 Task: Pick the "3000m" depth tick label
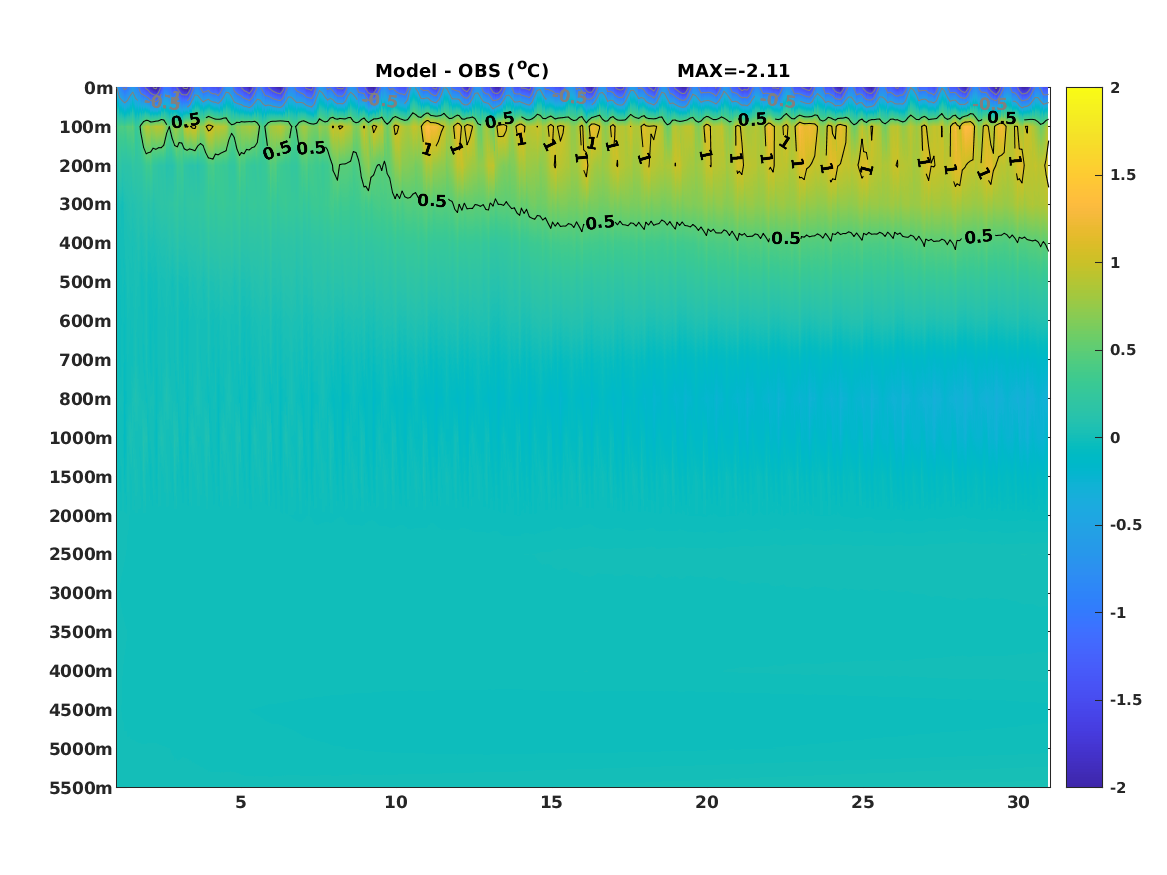pyautogui.click(x=80, y=593)
